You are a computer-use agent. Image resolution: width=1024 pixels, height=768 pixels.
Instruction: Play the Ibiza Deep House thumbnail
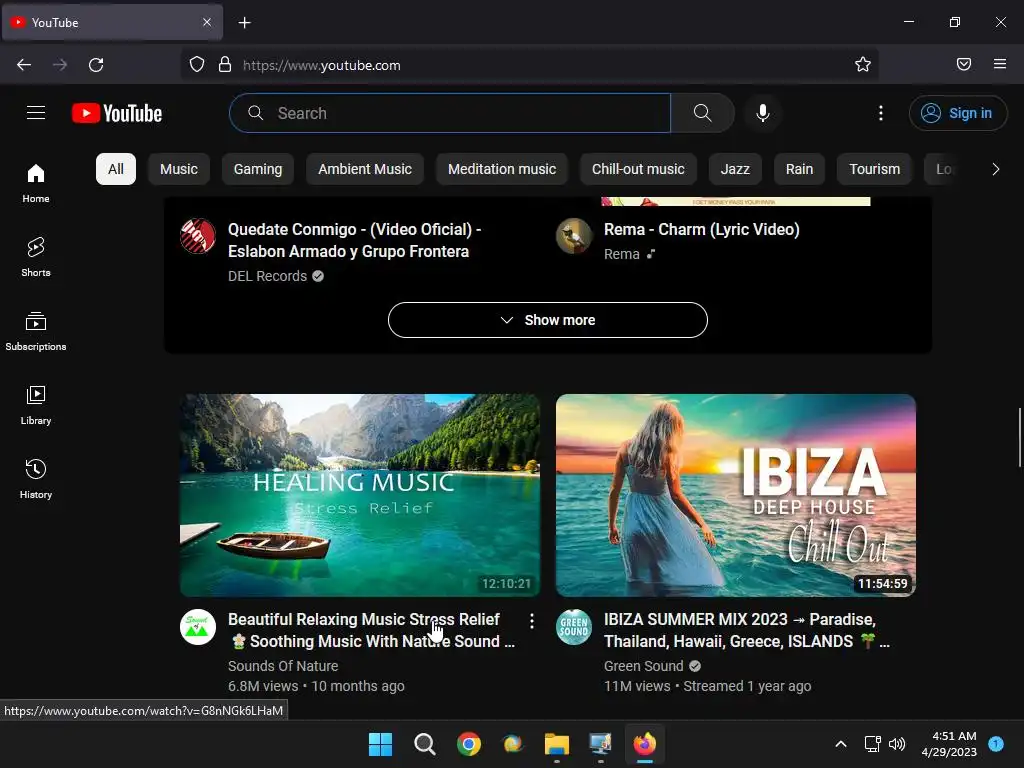pos(736,495)
